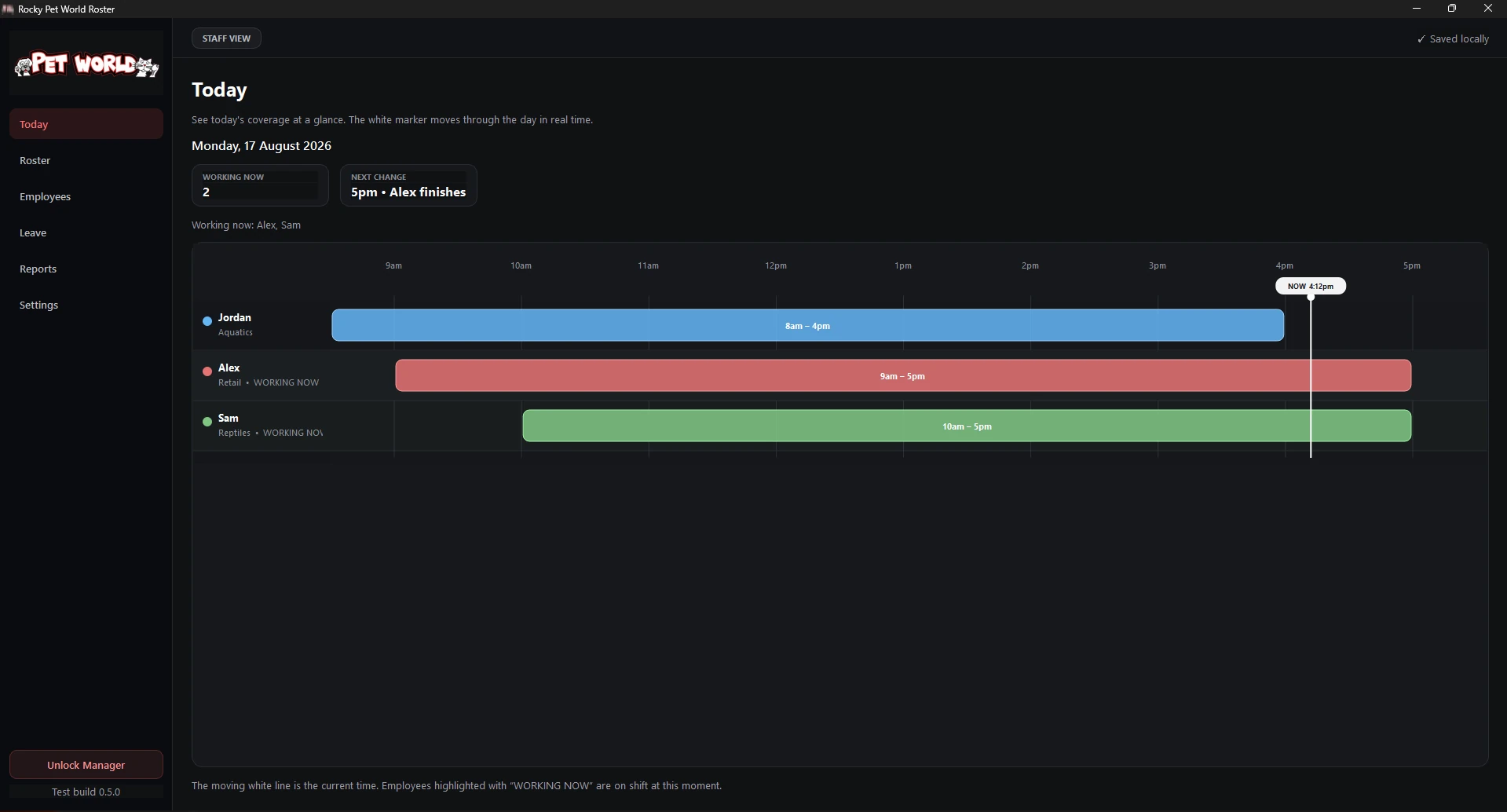Open Settings from the sidebar
The width and height of the screenshot is (1507, 812).
click(86, 305)
